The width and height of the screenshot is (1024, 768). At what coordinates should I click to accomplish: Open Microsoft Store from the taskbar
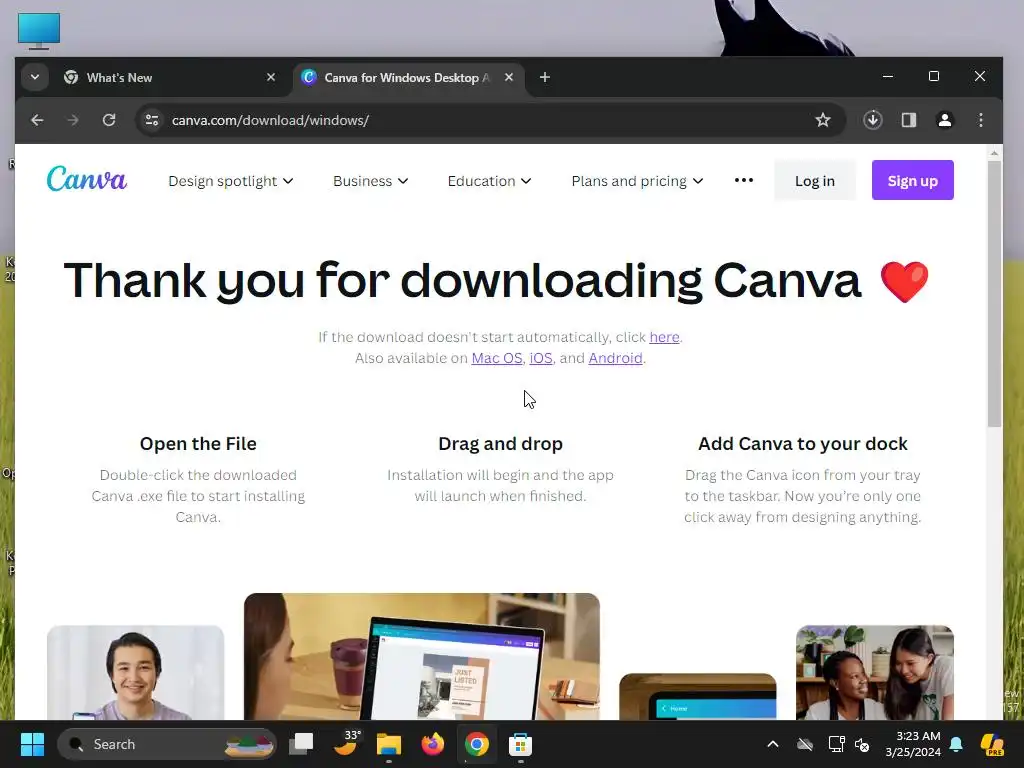coord(520,744)
